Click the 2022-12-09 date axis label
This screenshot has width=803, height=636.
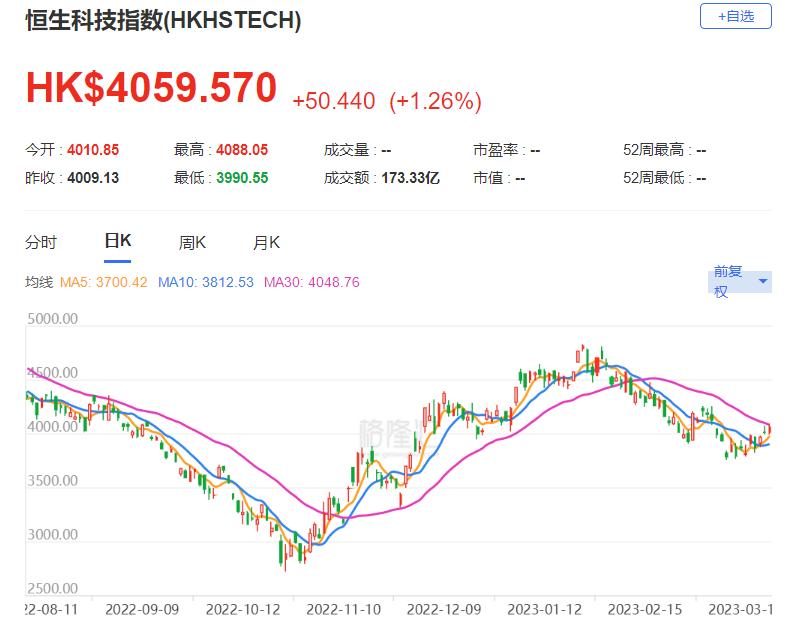click(x=444, y=609)
